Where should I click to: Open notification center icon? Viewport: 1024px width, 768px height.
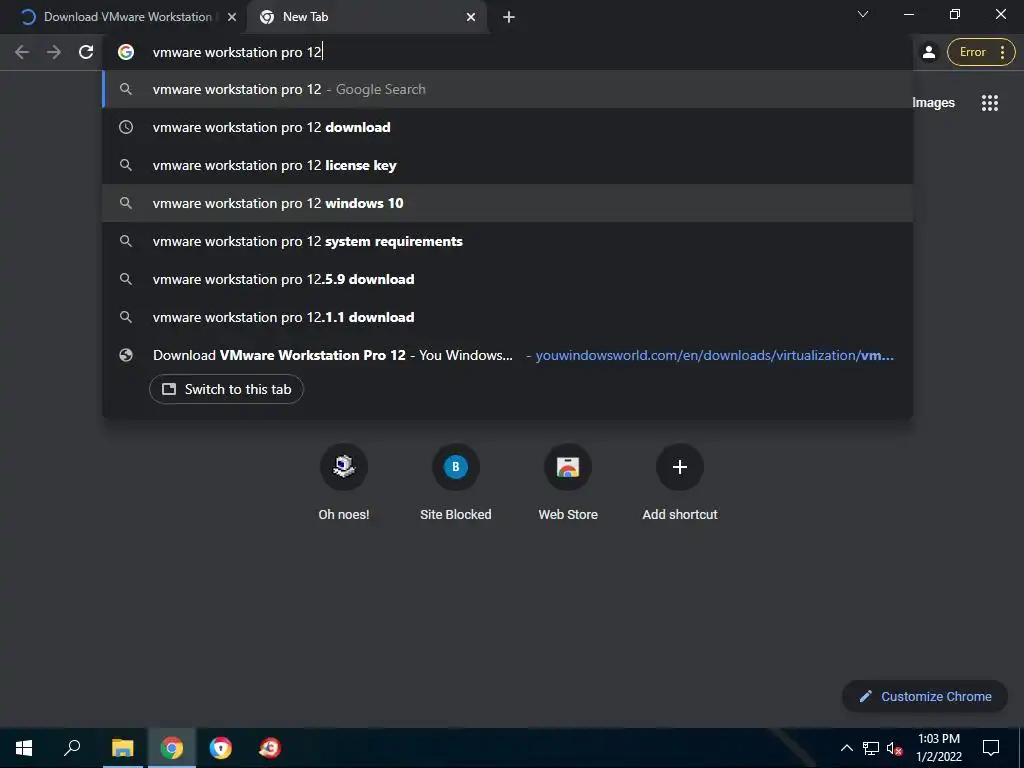pos(991,748)
